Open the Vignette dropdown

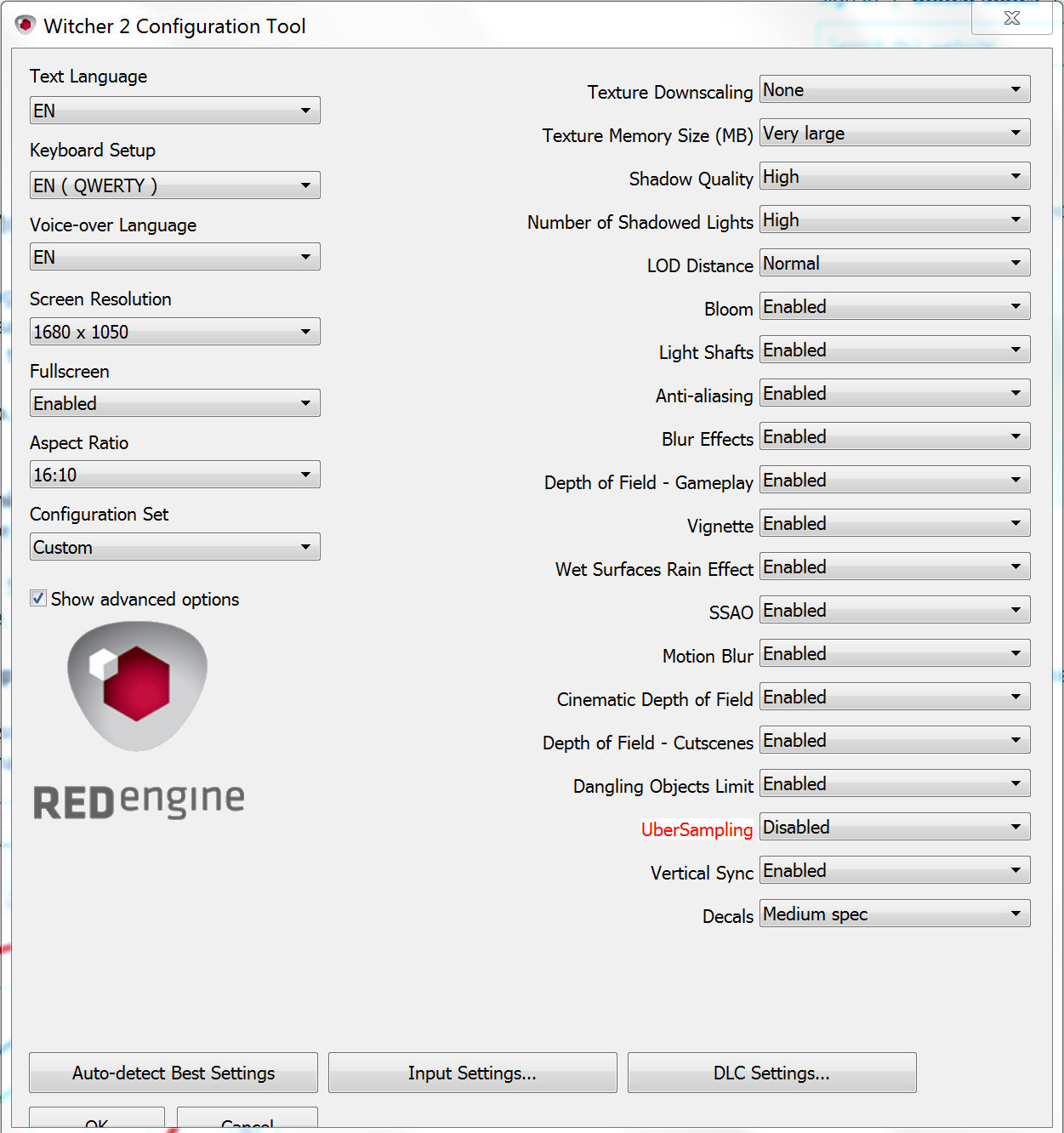[x=895, y=523]
